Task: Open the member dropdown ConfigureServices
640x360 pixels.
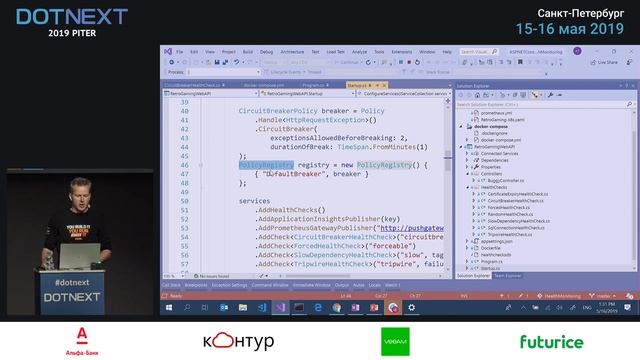Action: click(404, 93)
